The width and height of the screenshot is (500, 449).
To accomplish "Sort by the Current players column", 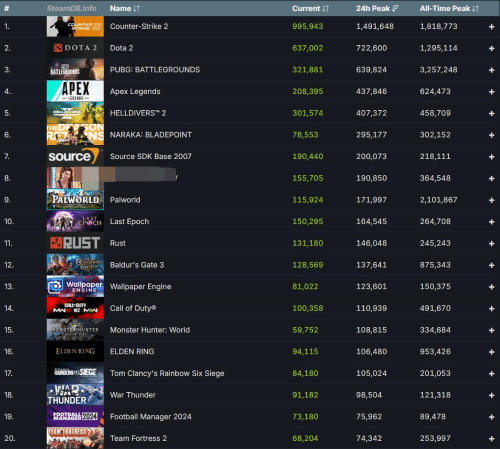I will (x=310, y=8).
